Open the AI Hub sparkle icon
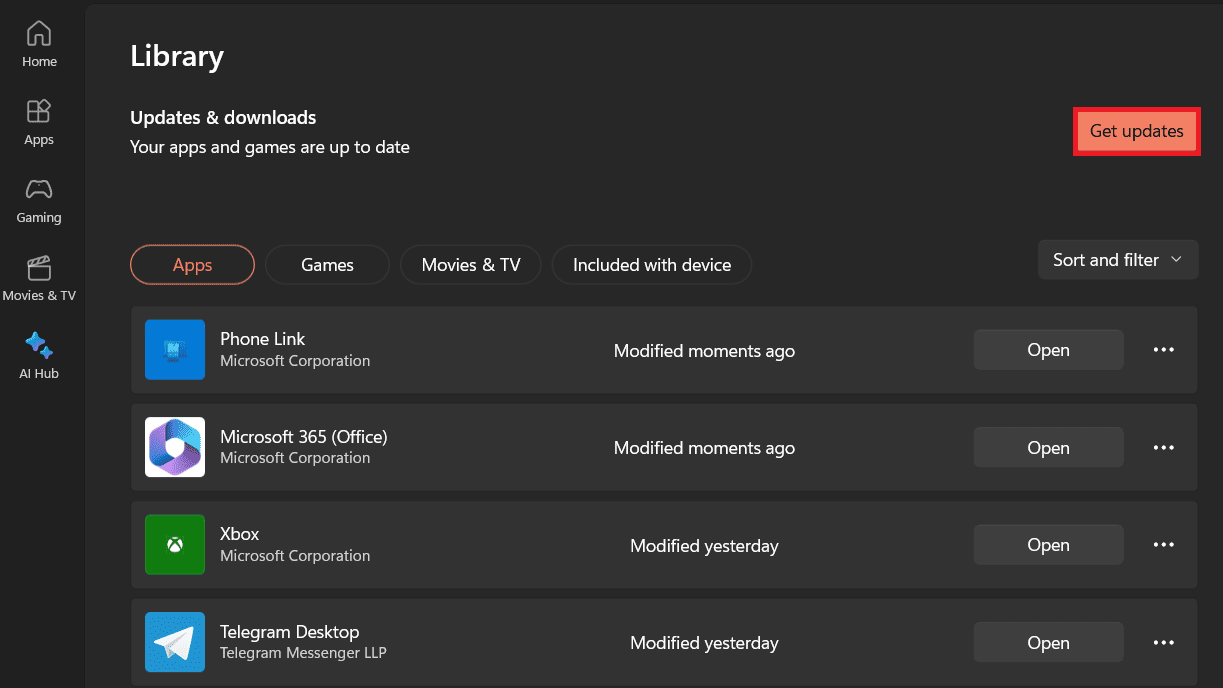Screen dimensions: 1223x688 click(39, 345)
